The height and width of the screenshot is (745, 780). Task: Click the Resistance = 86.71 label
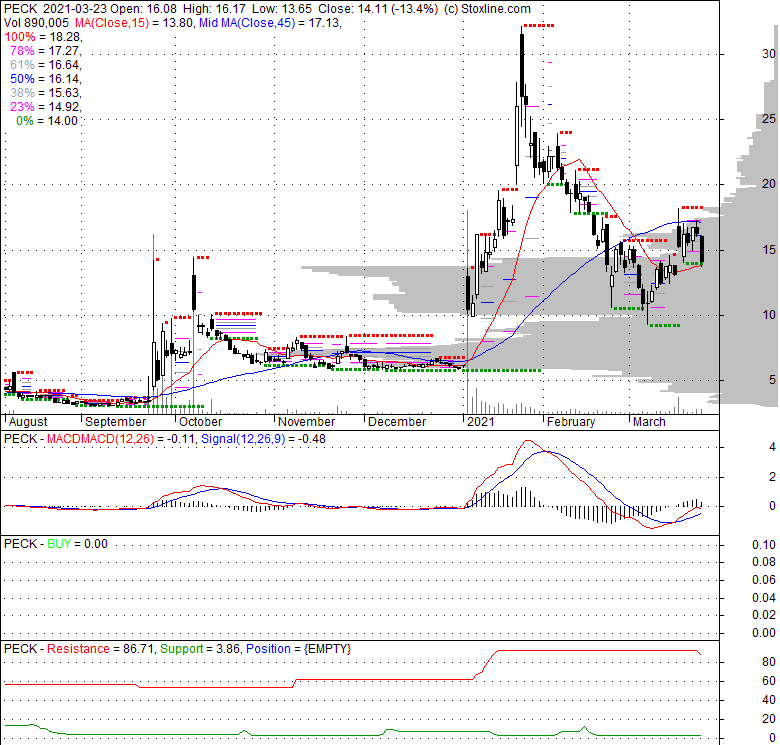[101, 649]
